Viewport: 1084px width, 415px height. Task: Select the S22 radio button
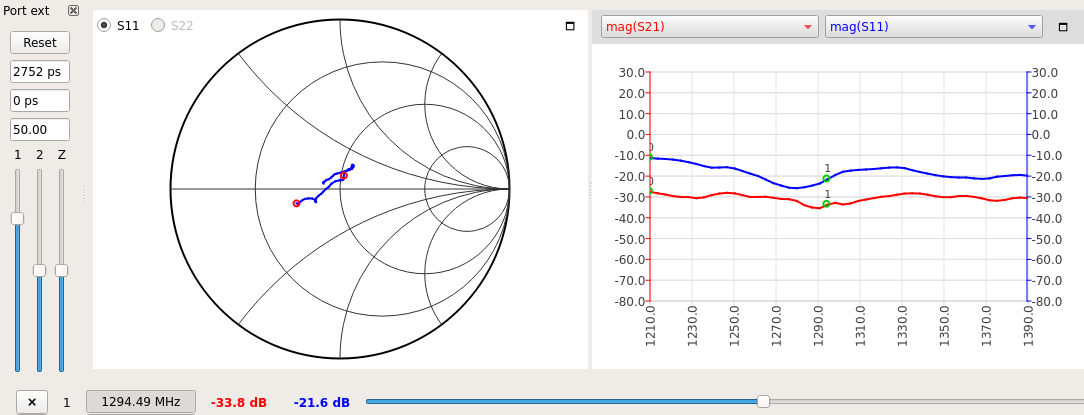point(158,26)
